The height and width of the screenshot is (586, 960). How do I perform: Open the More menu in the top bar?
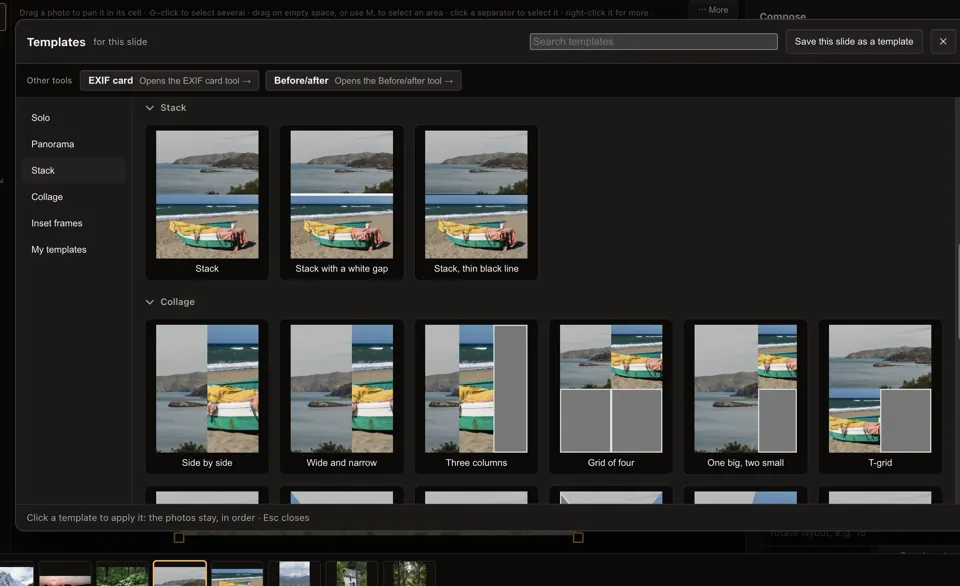point(713,10)
